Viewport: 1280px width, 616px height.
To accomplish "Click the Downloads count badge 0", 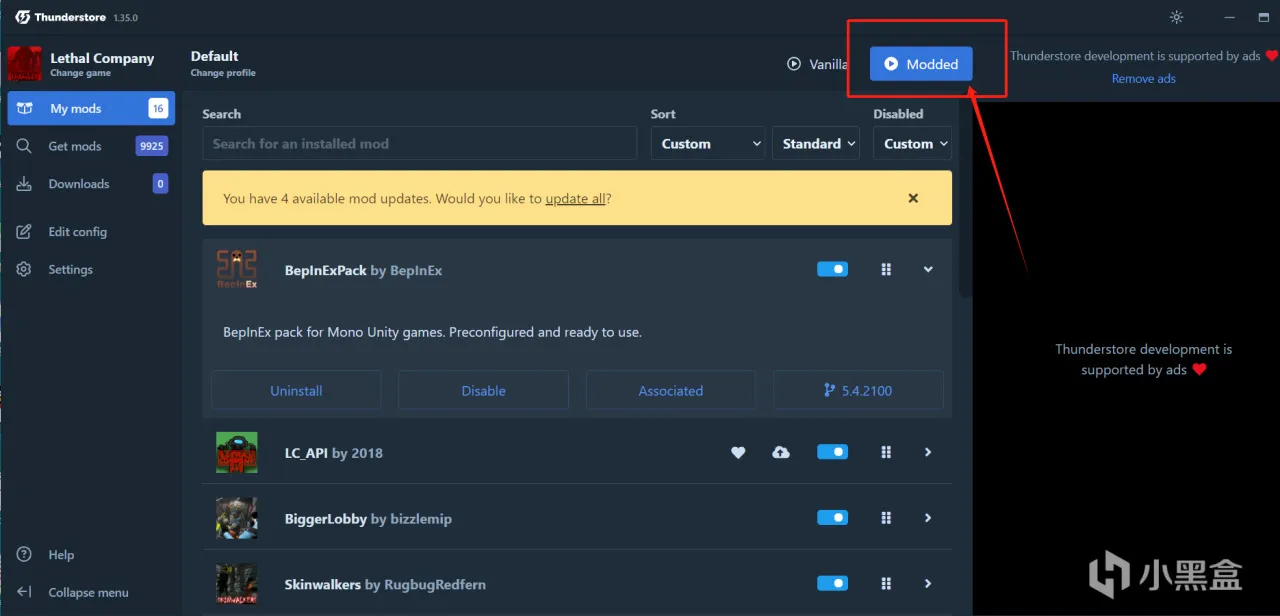I will tap(160, 184).
